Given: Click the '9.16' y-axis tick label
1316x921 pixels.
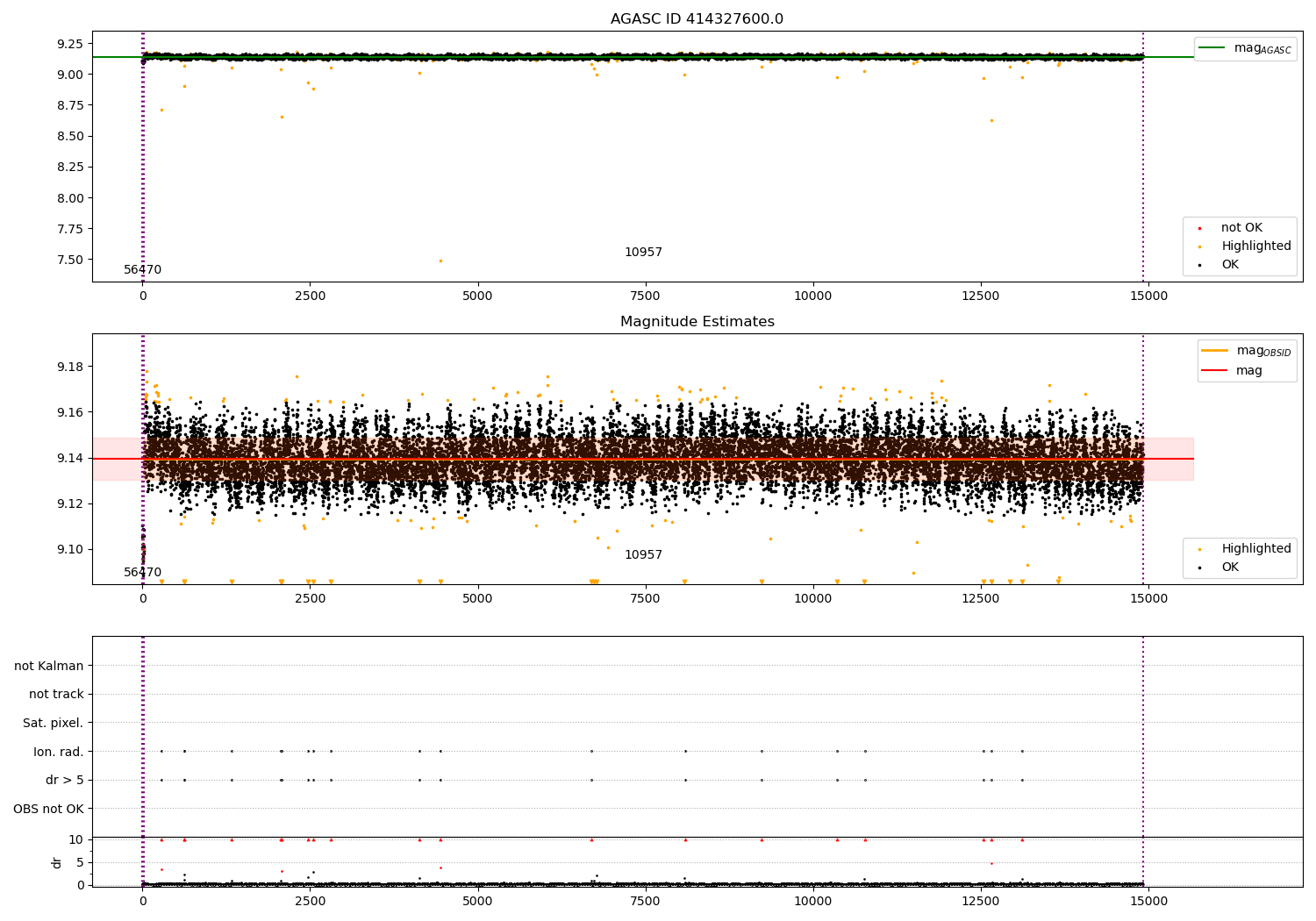Looking at the screenshot, I should (69, 412).
